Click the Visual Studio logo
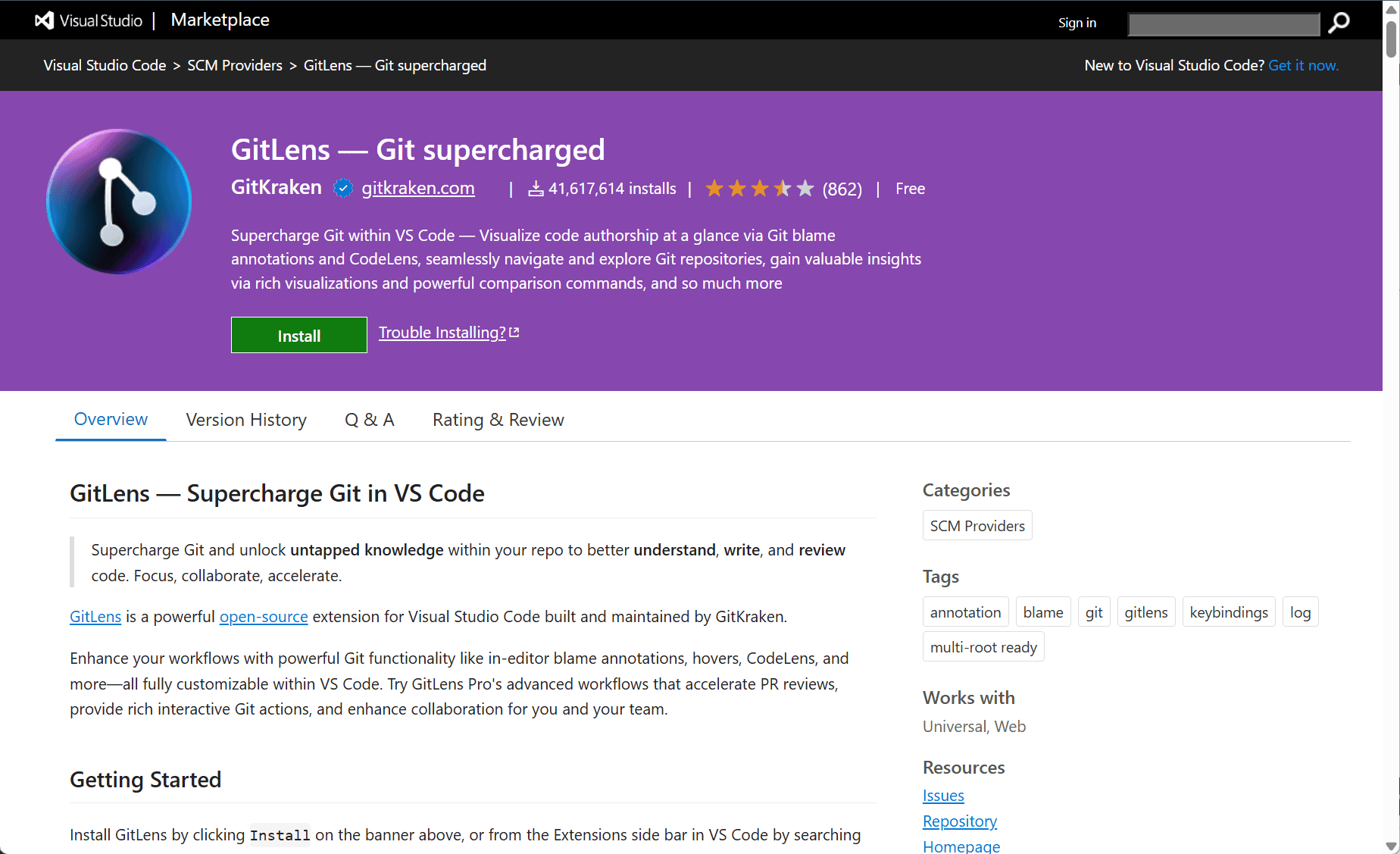The height and width of the screenshot is (854, 1400). [43, 20]
